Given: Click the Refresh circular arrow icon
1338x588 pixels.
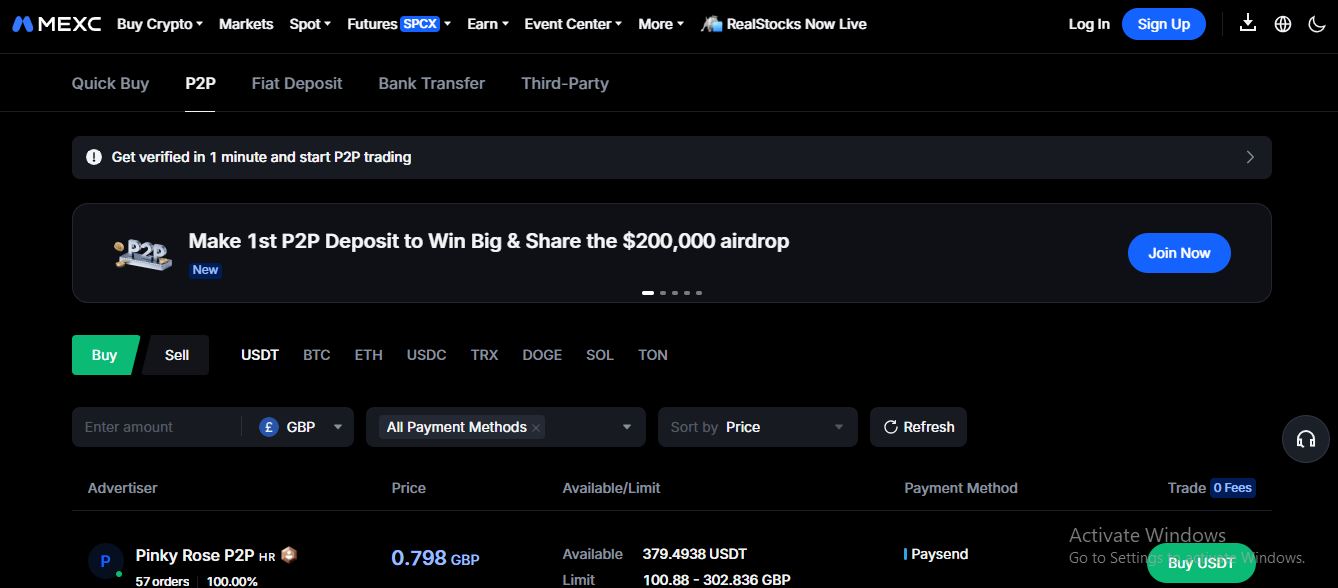Looking at the screenshot, I should click(x=890, y=427).
